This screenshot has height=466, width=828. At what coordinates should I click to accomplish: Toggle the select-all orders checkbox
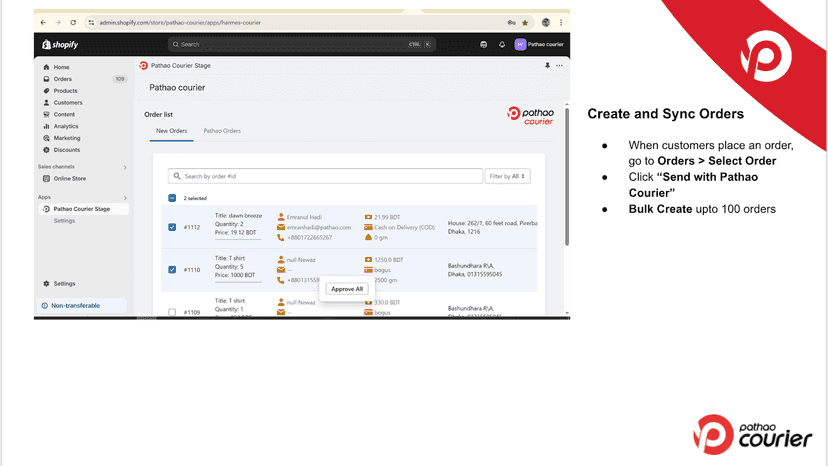[x=172, y=198]
